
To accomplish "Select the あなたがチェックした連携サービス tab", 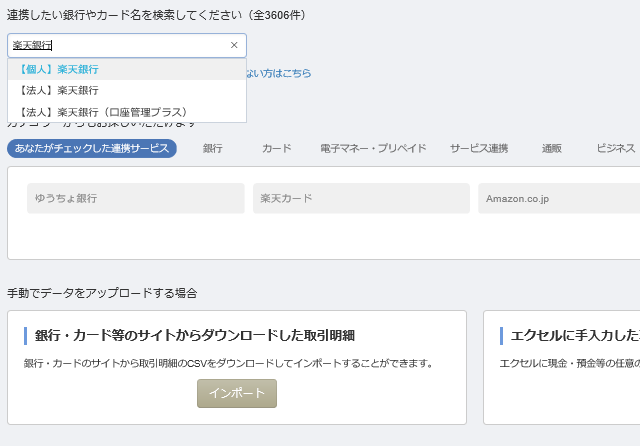I will [x=92, y=148].
